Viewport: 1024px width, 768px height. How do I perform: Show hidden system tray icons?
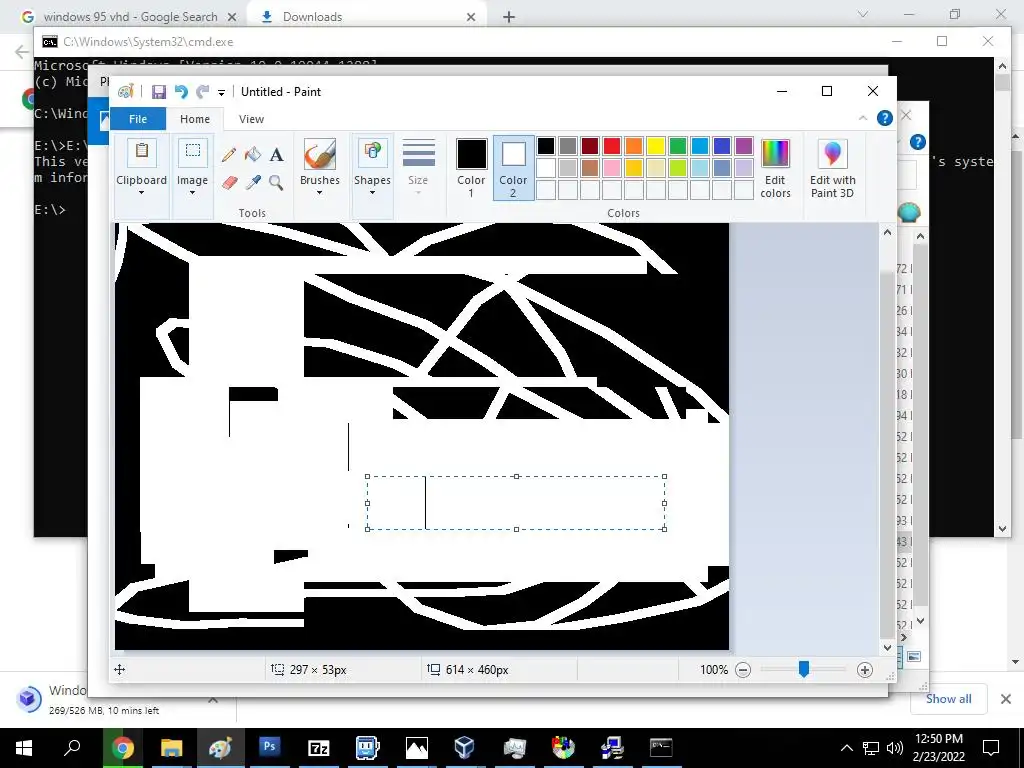846,748
